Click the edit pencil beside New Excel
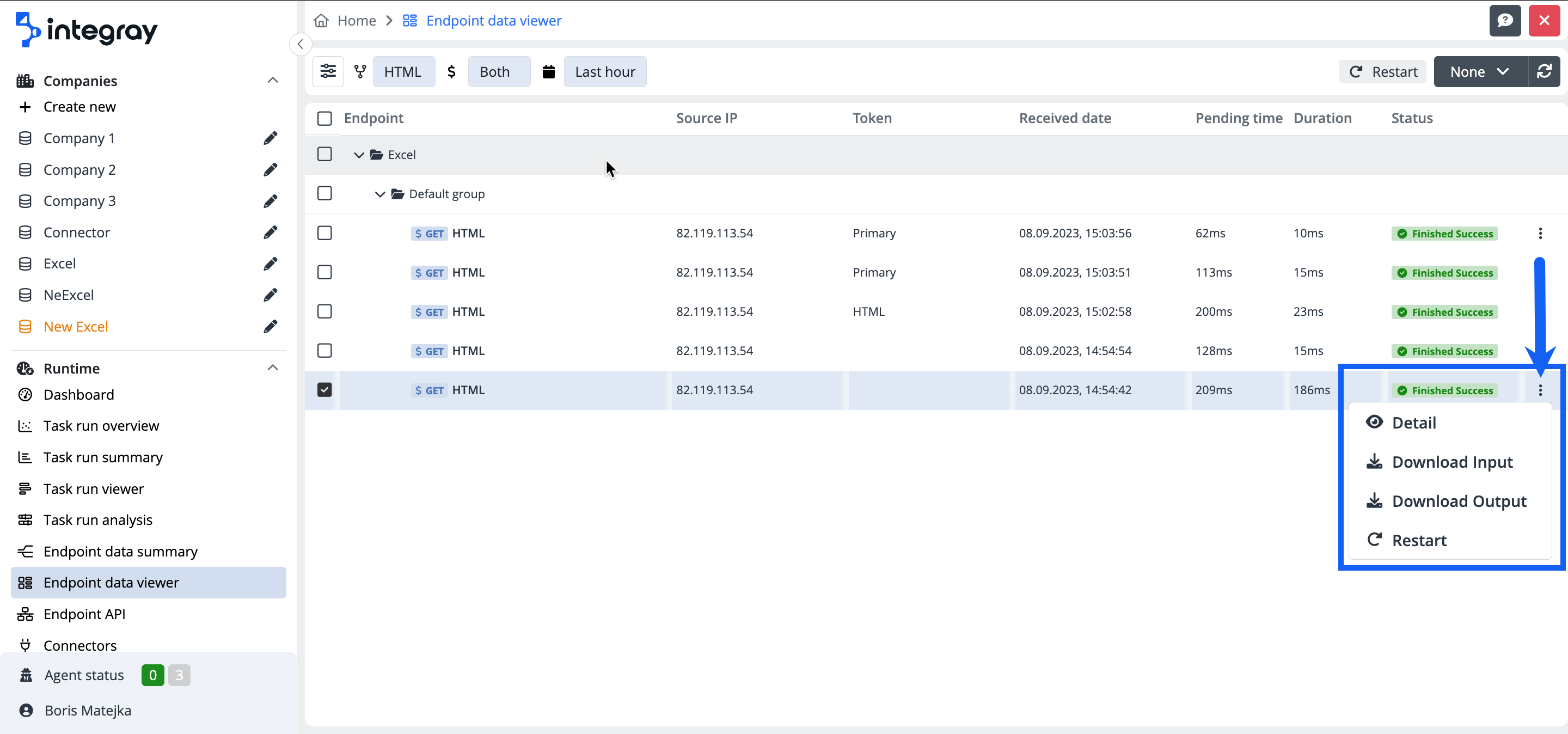Image resolution: width=1568 pixels, height=734 pixels. coord(270,327)
